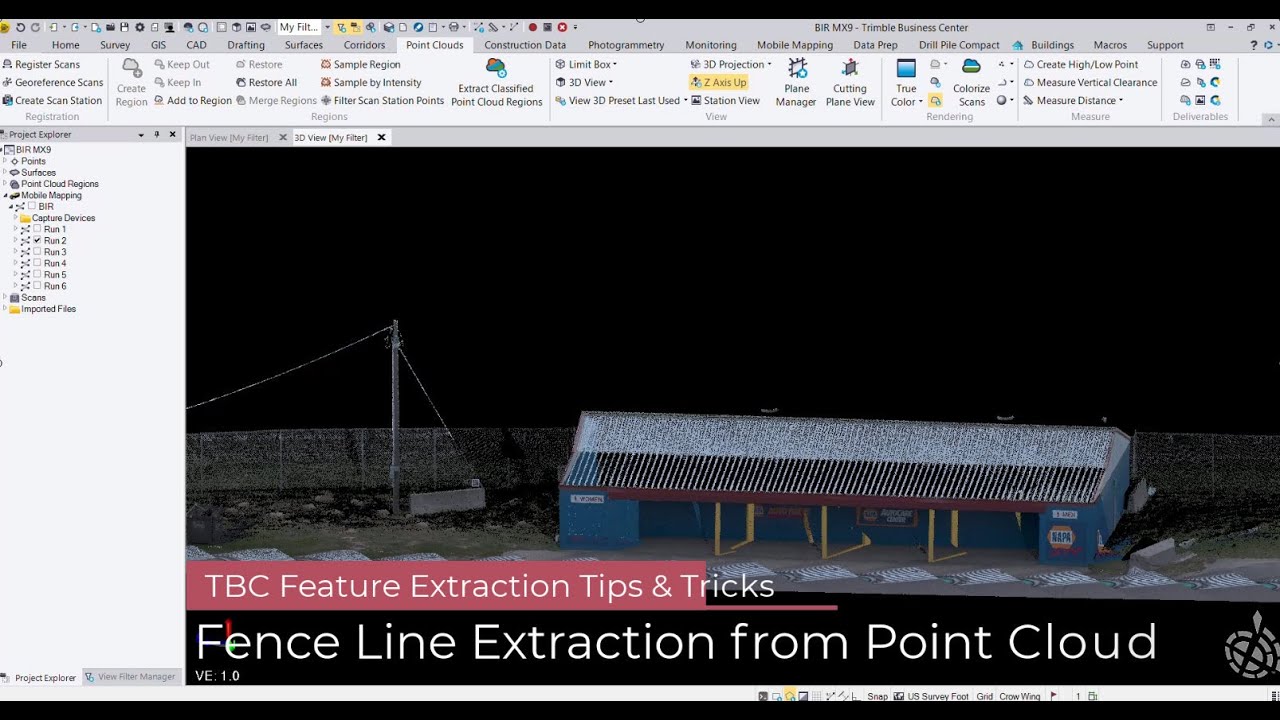Close the Project Explorer panel
Viewport: 1280px width, 720px height.
point(172,134)
